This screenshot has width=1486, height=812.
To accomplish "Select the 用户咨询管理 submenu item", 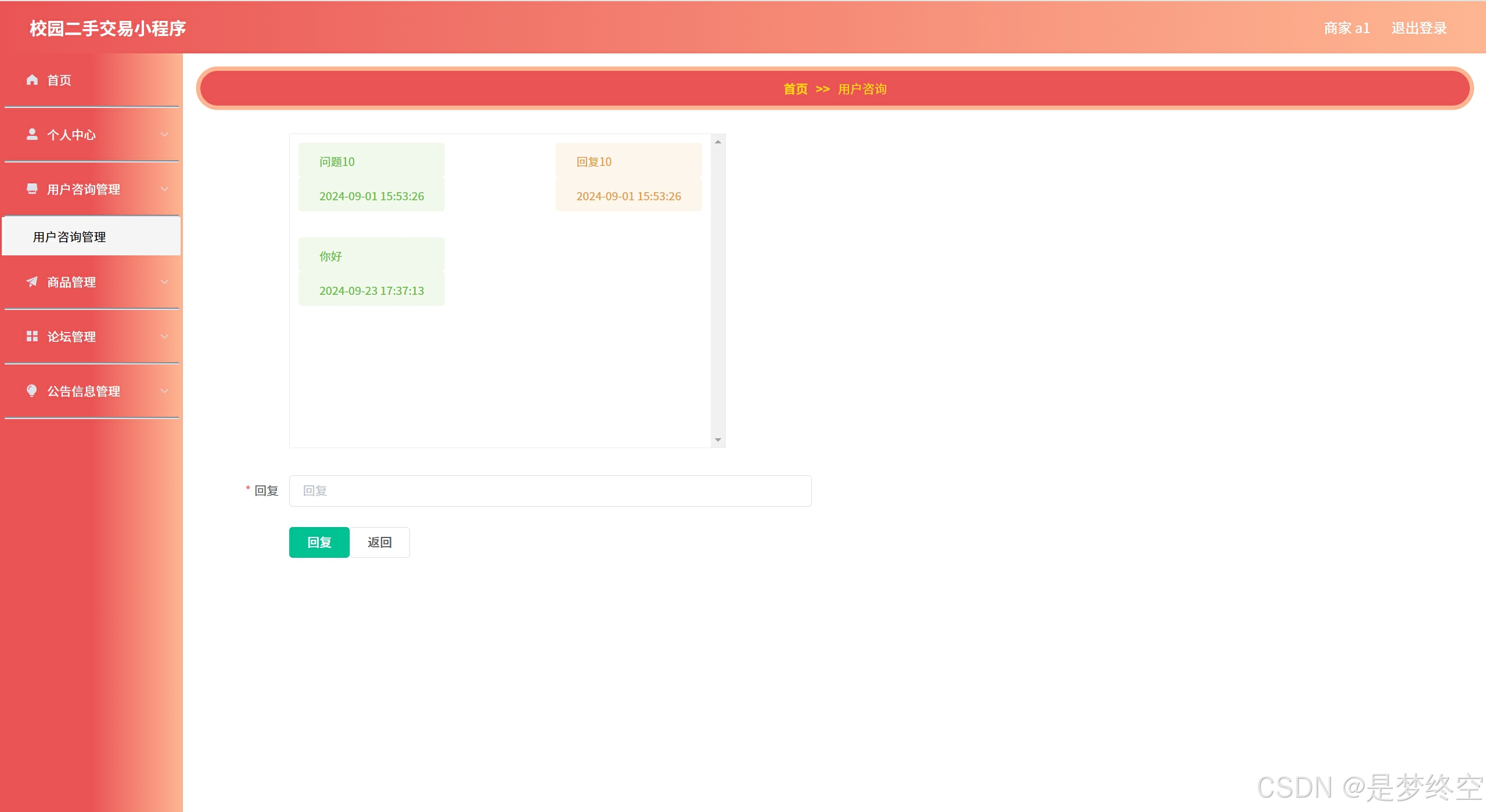I will [70, 237].
